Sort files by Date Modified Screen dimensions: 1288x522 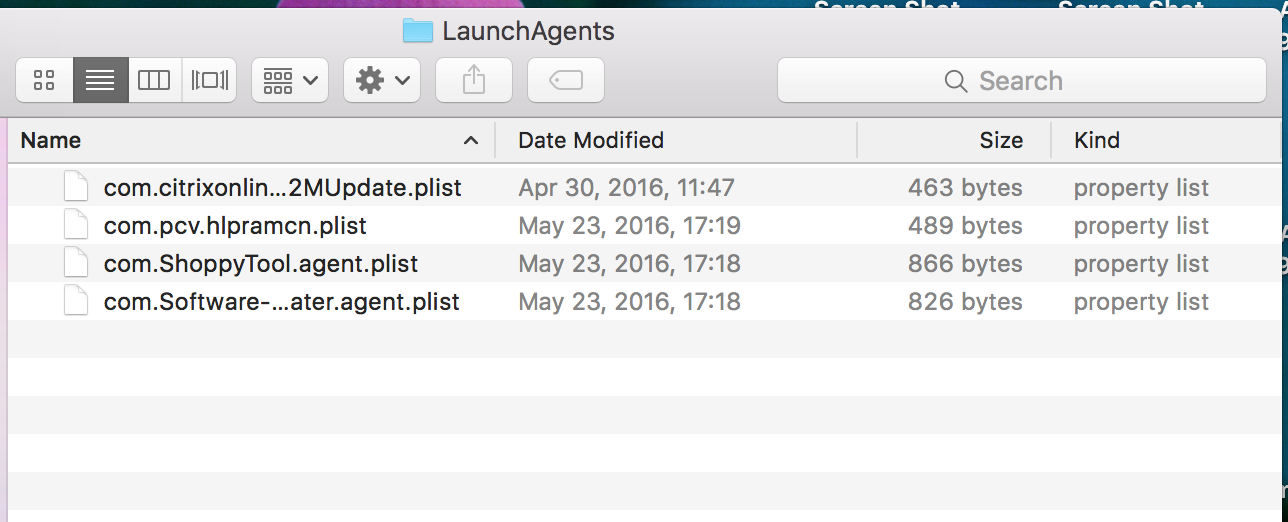(x=591, y=141)
